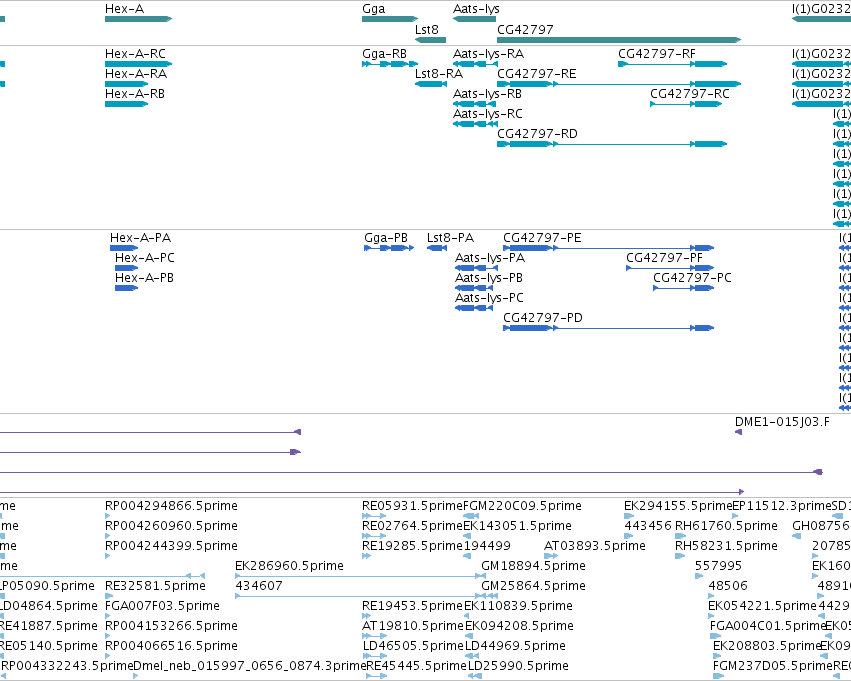Click the Lst8 gene label
The width and height of the screenshot is (851, 681).
(427, 30)
